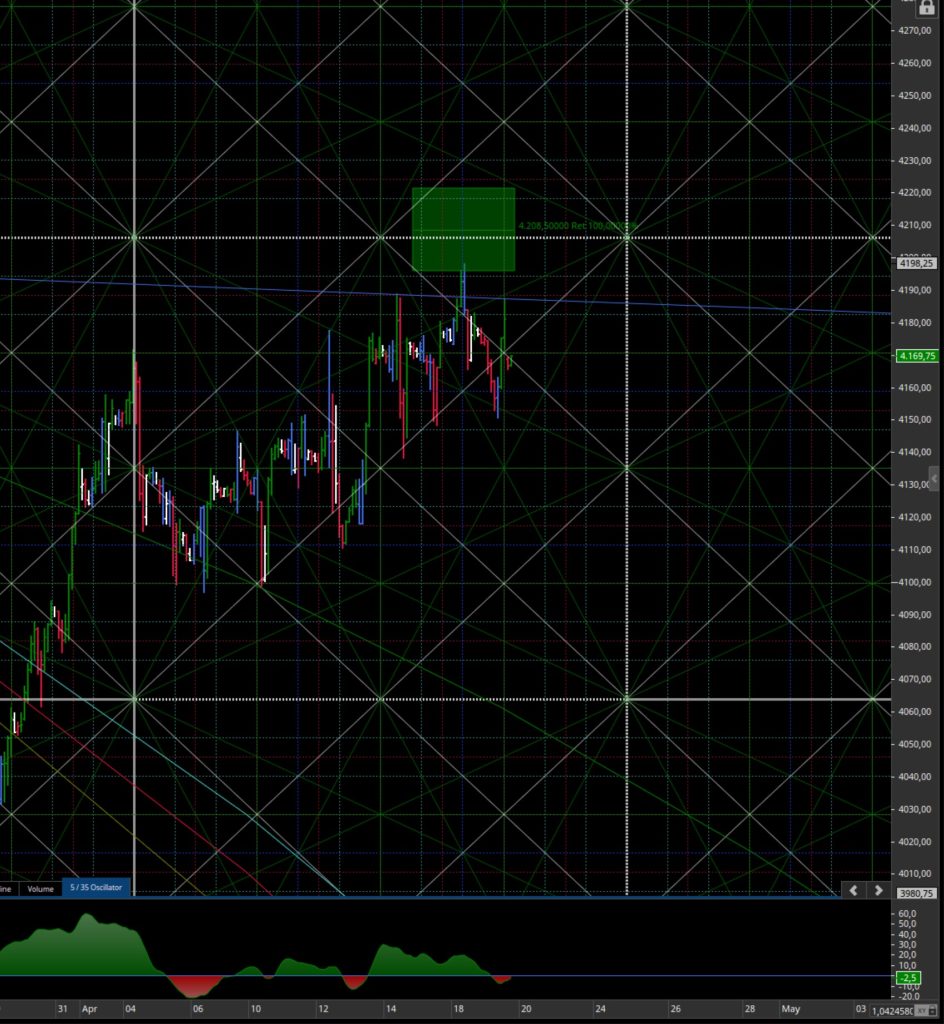Click the 4270,00 price axis label
This screenshot has width=944, height=1024.
pos(914,30)
